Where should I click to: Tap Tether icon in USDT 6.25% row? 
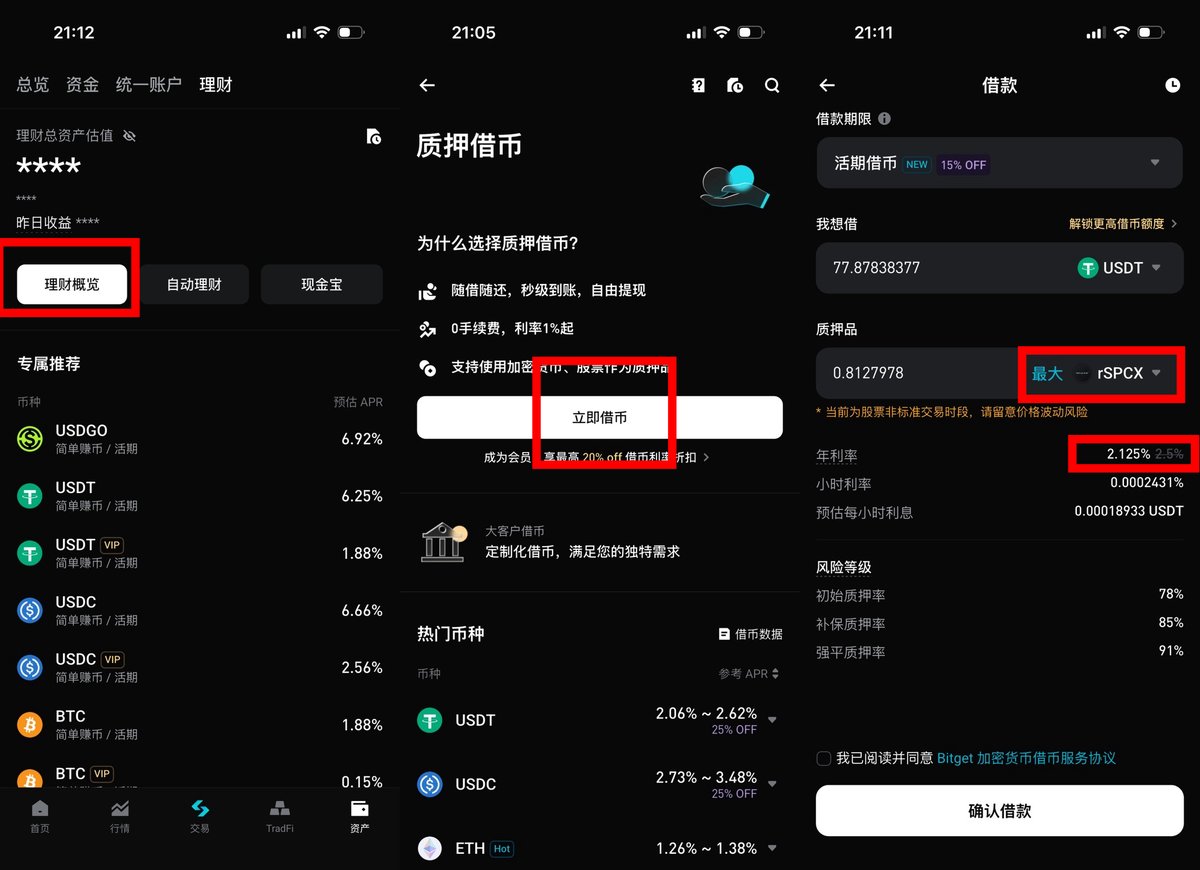30,495
